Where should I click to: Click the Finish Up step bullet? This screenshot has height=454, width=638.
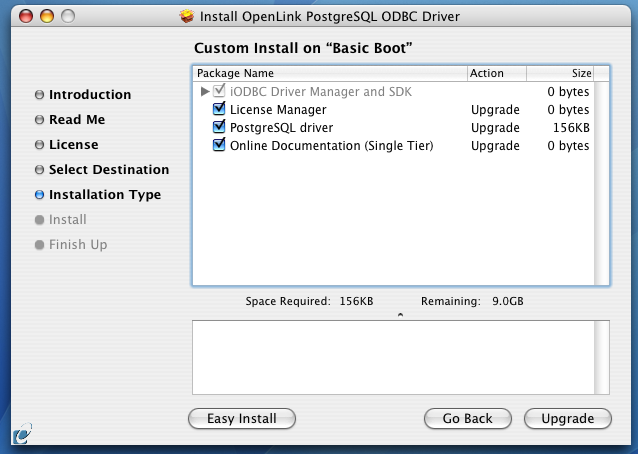(39, 245)
